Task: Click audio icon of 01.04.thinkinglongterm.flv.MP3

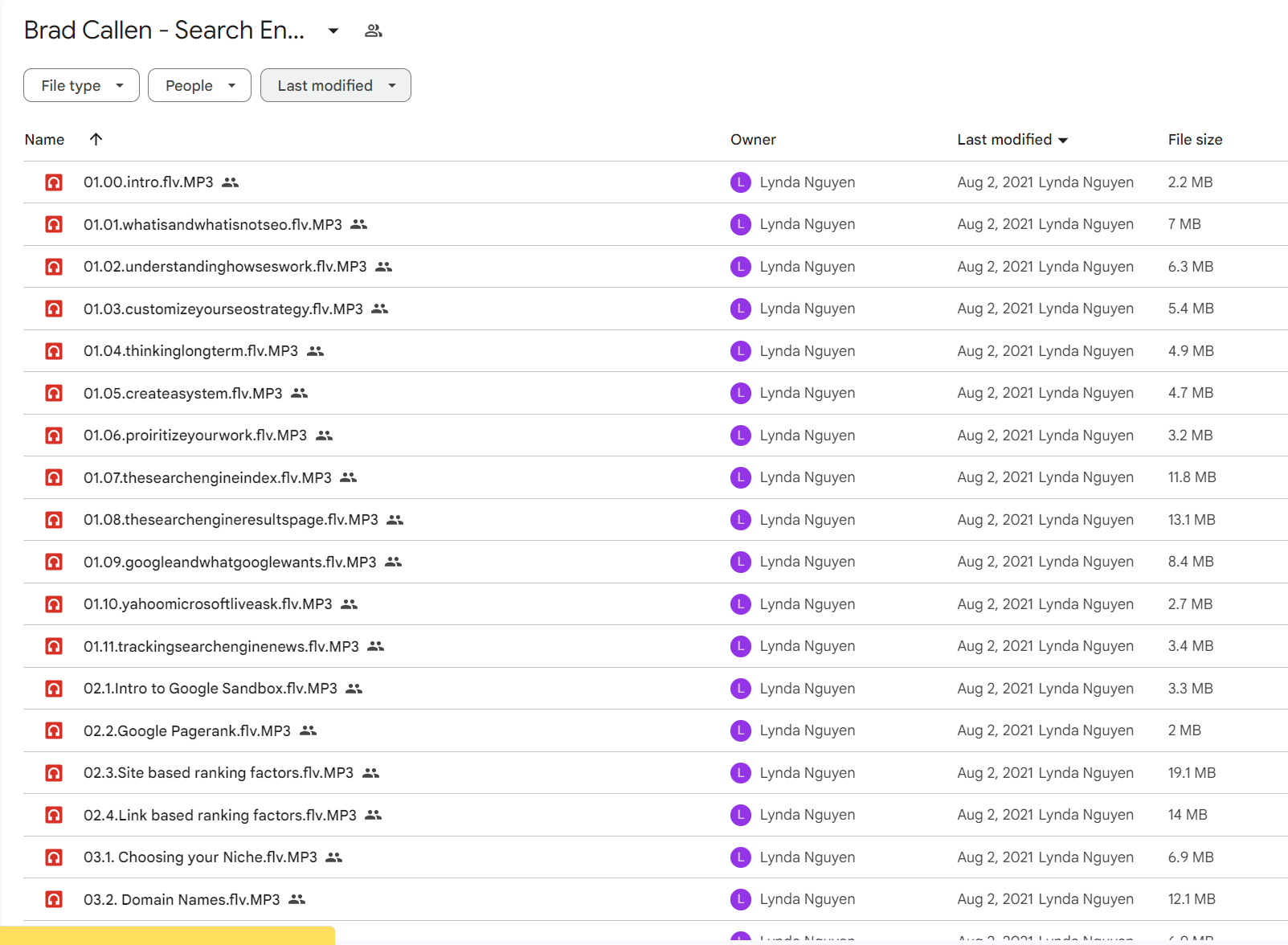Action: [54, 351]
